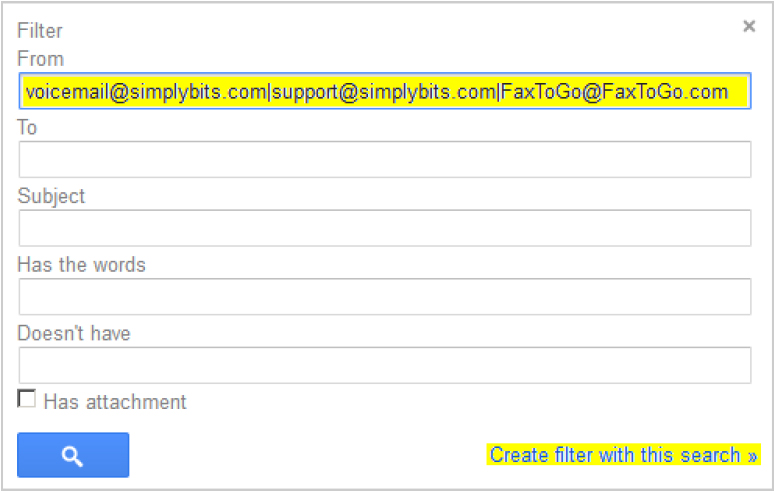Click the Doesn't have label
The width and height of the screenshot is (775, 492).
coord(74,333)
